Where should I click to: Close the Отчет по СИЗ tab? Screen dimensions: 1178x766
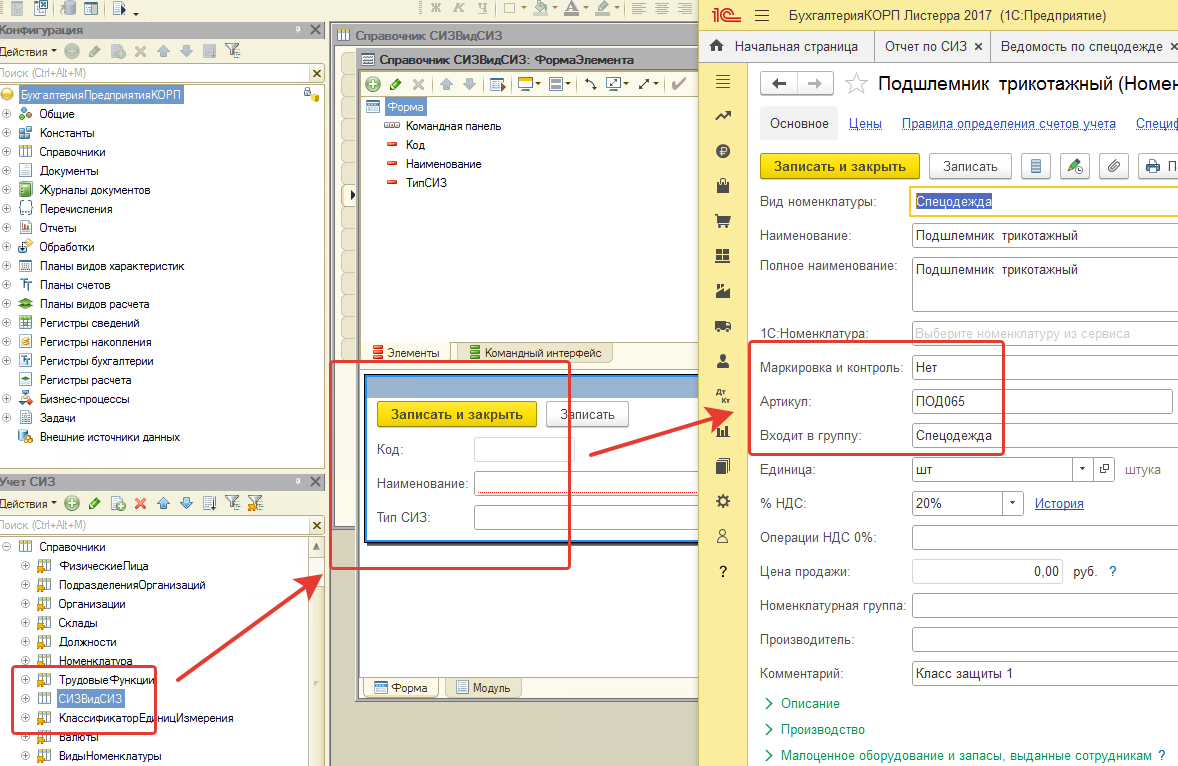point(978,47)
